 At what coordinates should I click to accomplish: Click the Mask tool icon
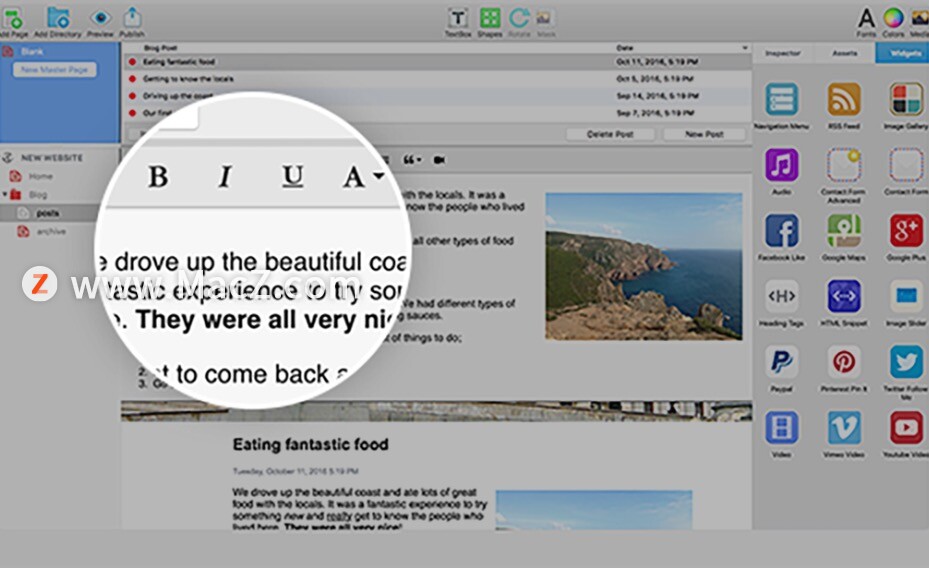(x=544, y=19)
